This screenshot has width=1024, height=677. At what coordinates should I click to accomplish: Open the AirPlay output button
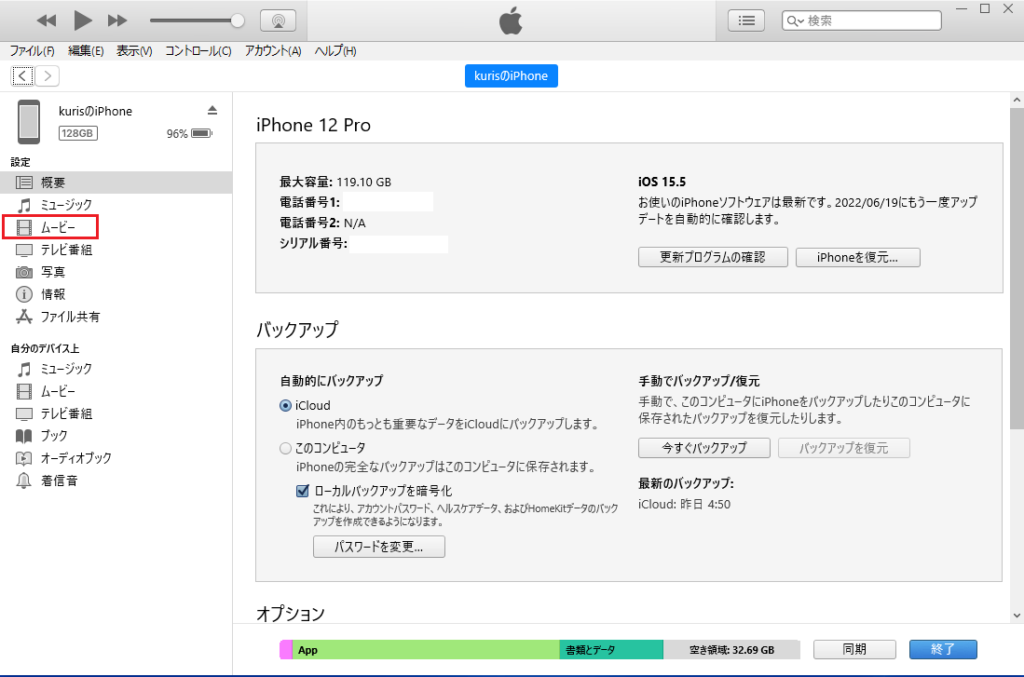click(278, 20)
